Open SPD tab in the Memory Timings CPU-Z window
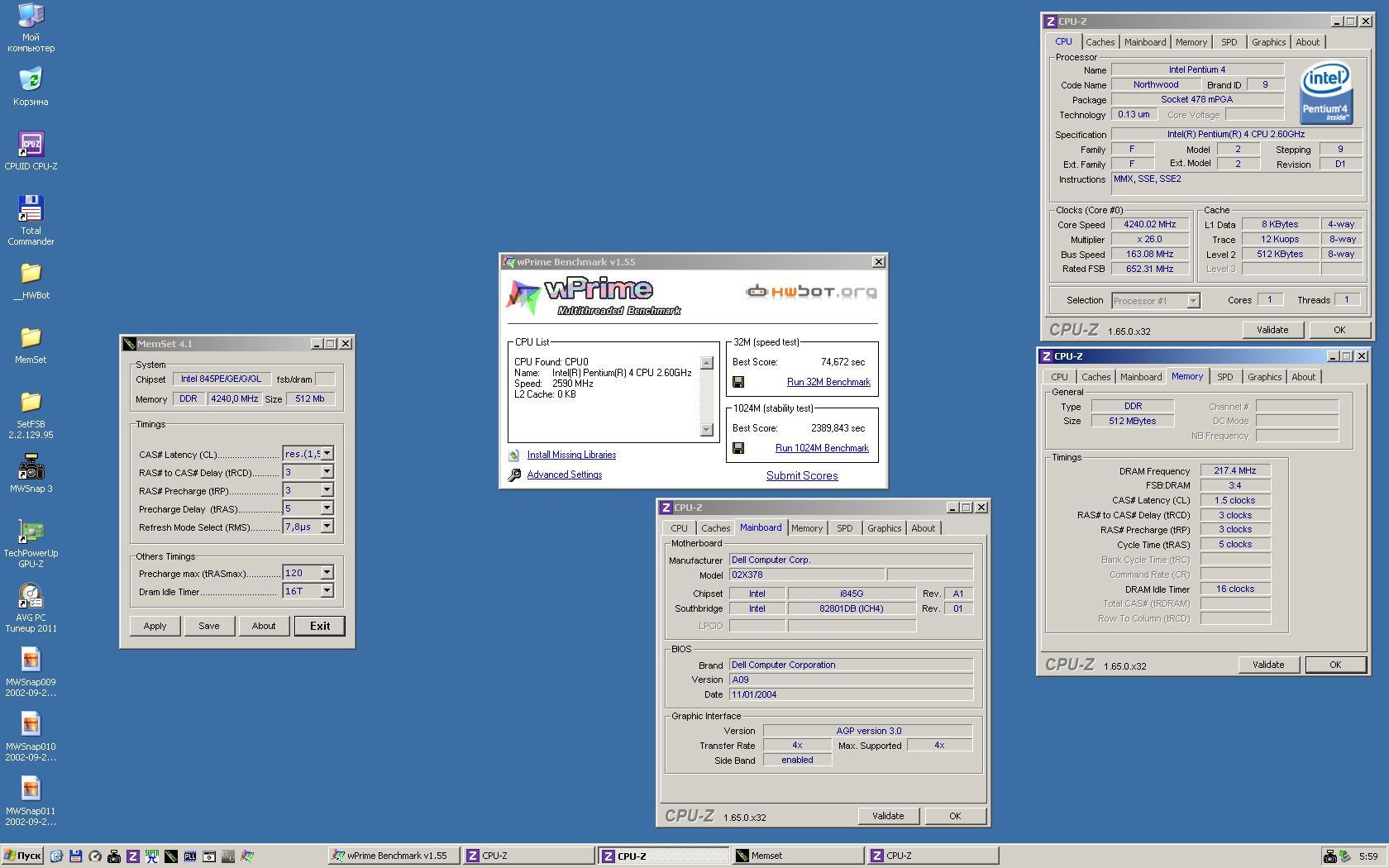Viewport: 1389px width, 868px height. point(1224,377)
